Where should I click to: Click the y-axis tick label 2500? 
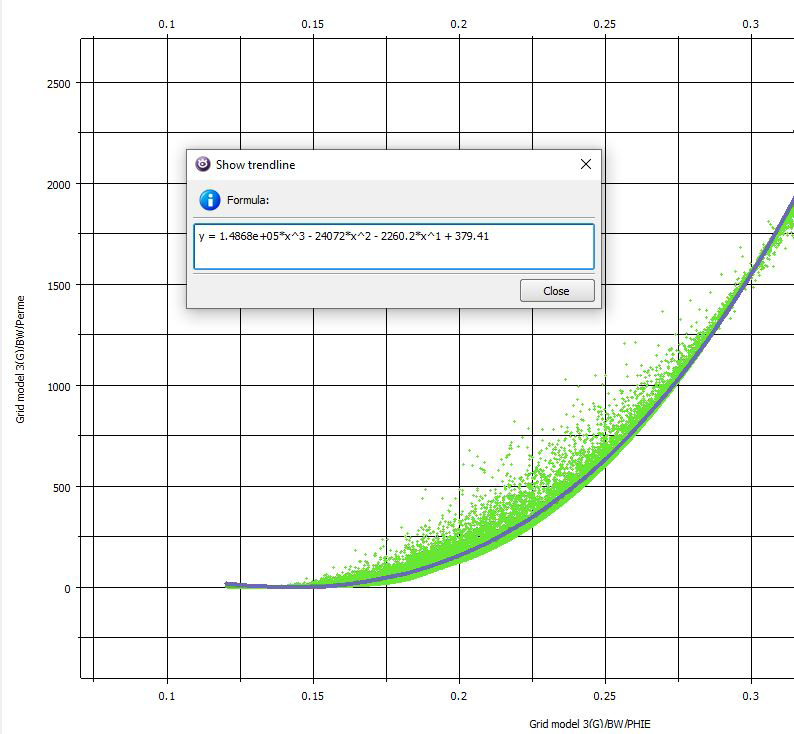pos(59,84)
